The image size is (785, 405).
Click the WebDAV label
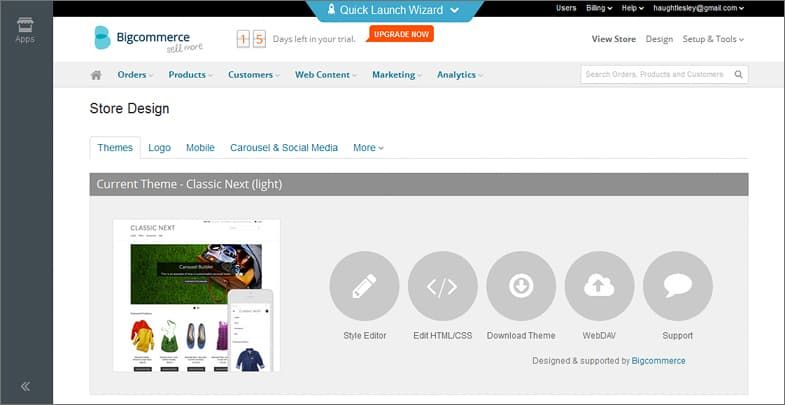[599, 335]
